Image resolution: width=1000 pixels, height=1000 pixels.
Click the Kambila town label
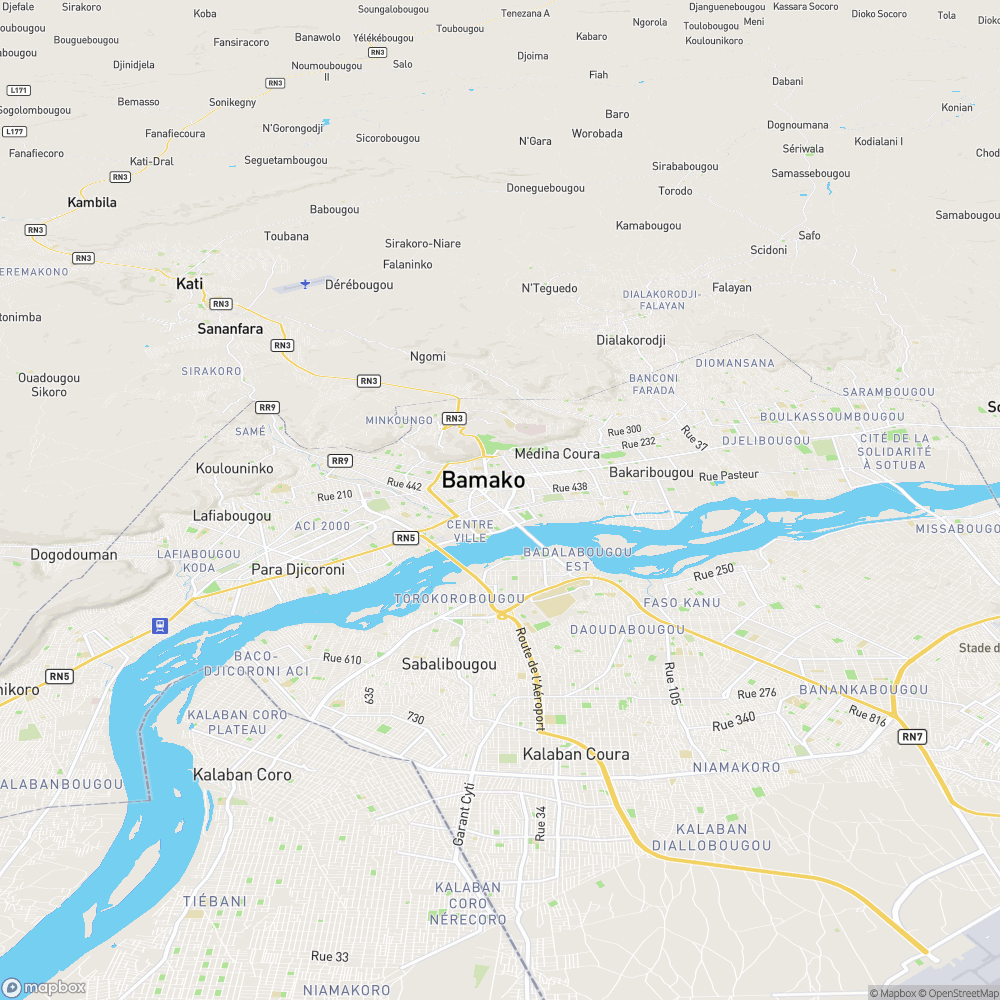coord(92,202)
